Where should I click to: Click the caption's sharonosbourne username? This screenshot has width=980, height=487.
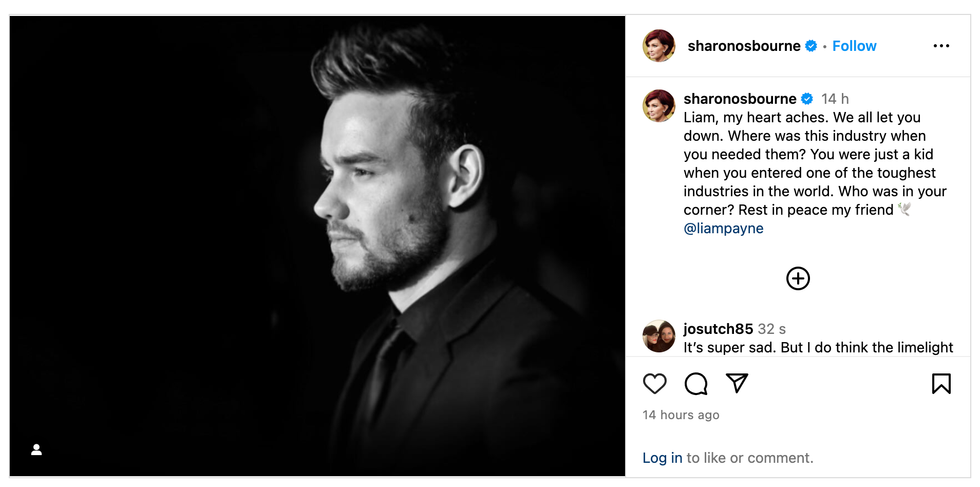click(739, 99)
